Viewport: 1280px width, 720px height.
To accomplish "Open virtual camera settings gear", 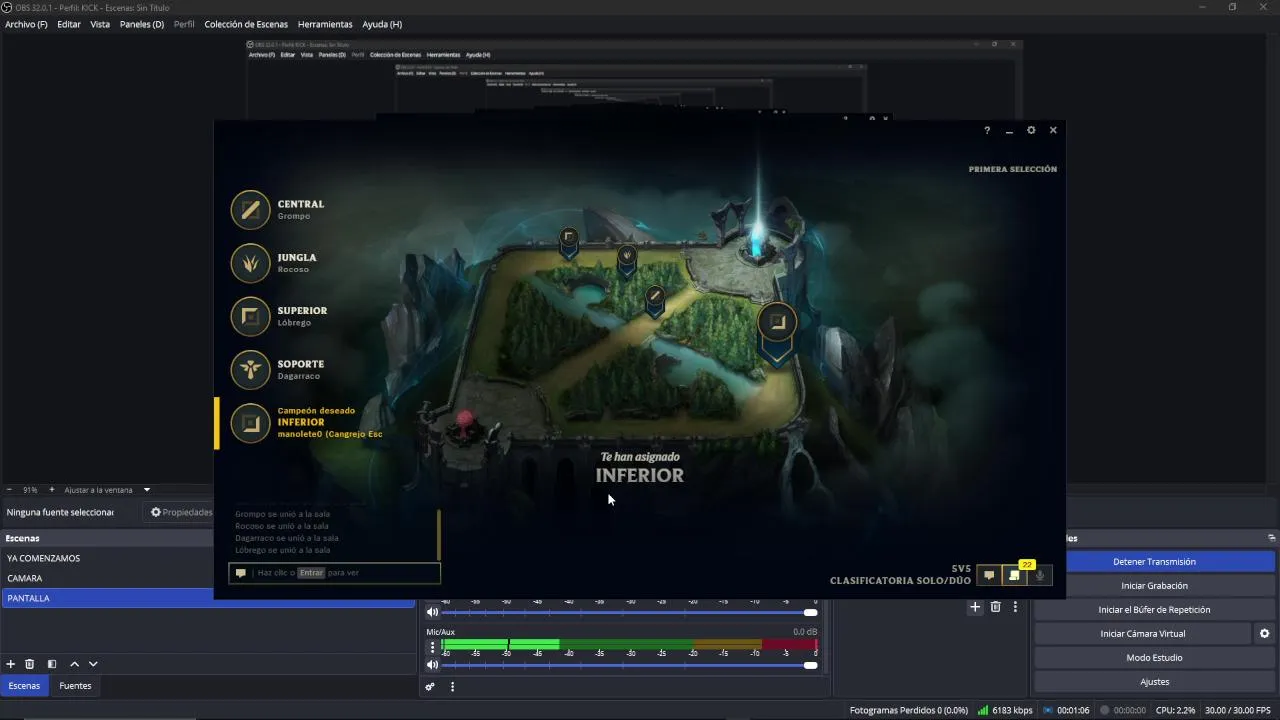I will 1264,634.
